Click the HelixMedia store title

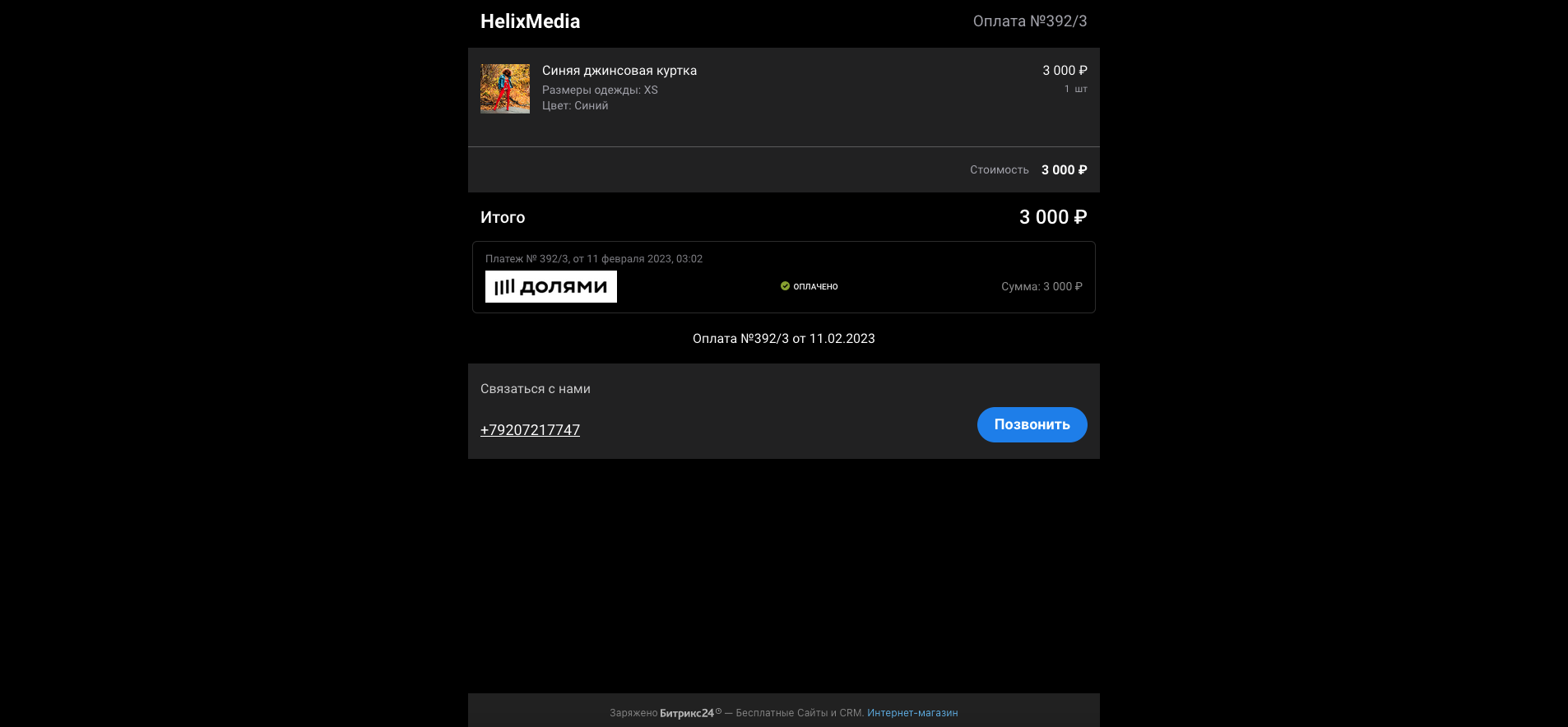pyautogui.click(x=530, y=21)
